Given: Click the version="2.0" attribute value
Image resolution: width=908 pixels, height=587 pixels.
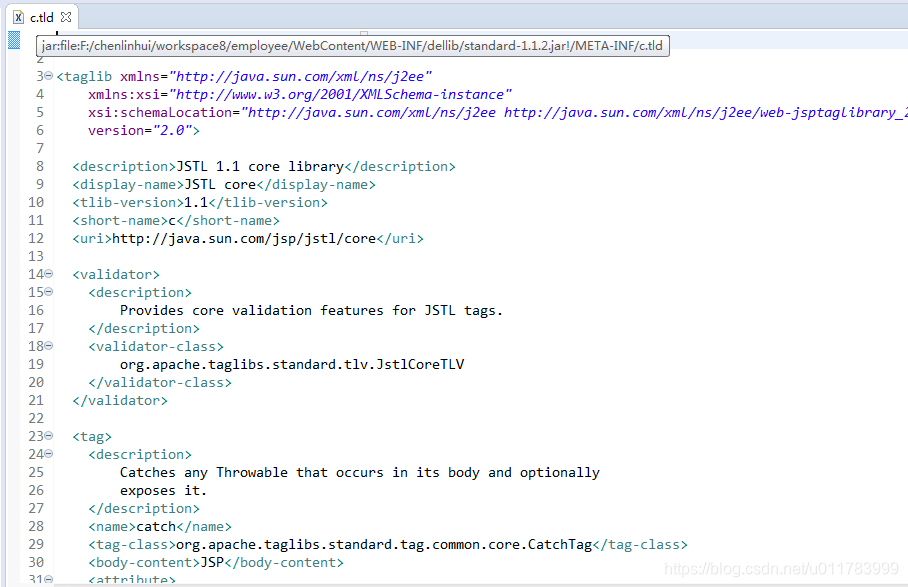Looking at the screenshot, I should point(173,130).
